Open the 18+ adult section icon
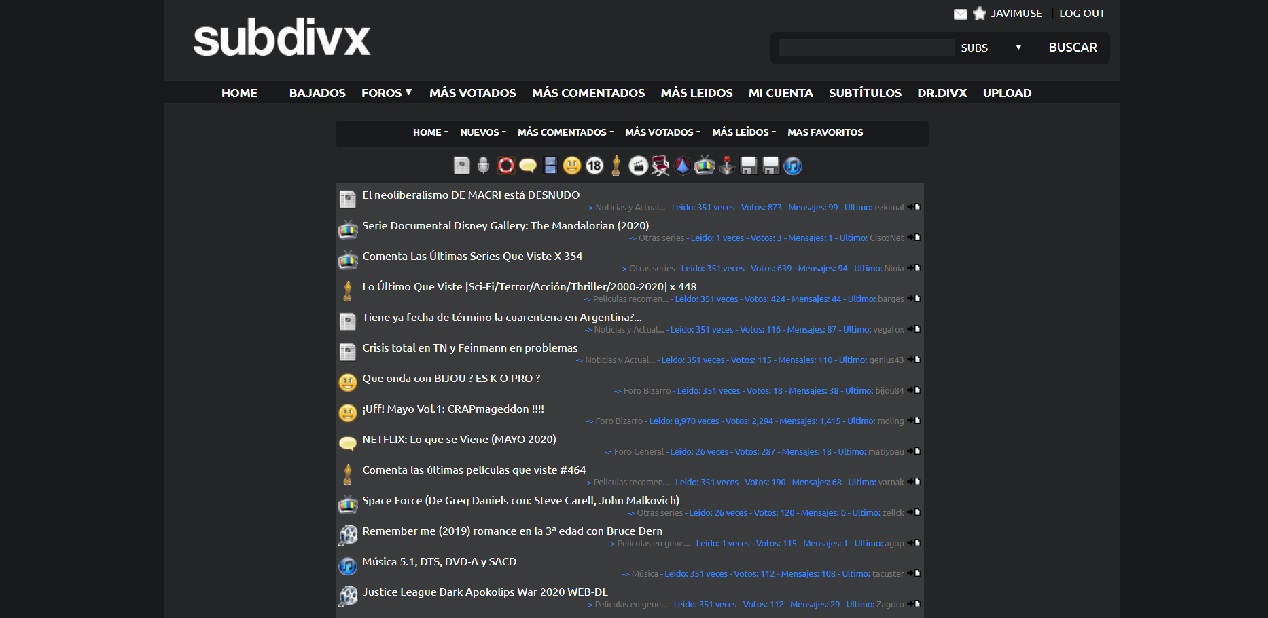 click(x=594, y=165)
